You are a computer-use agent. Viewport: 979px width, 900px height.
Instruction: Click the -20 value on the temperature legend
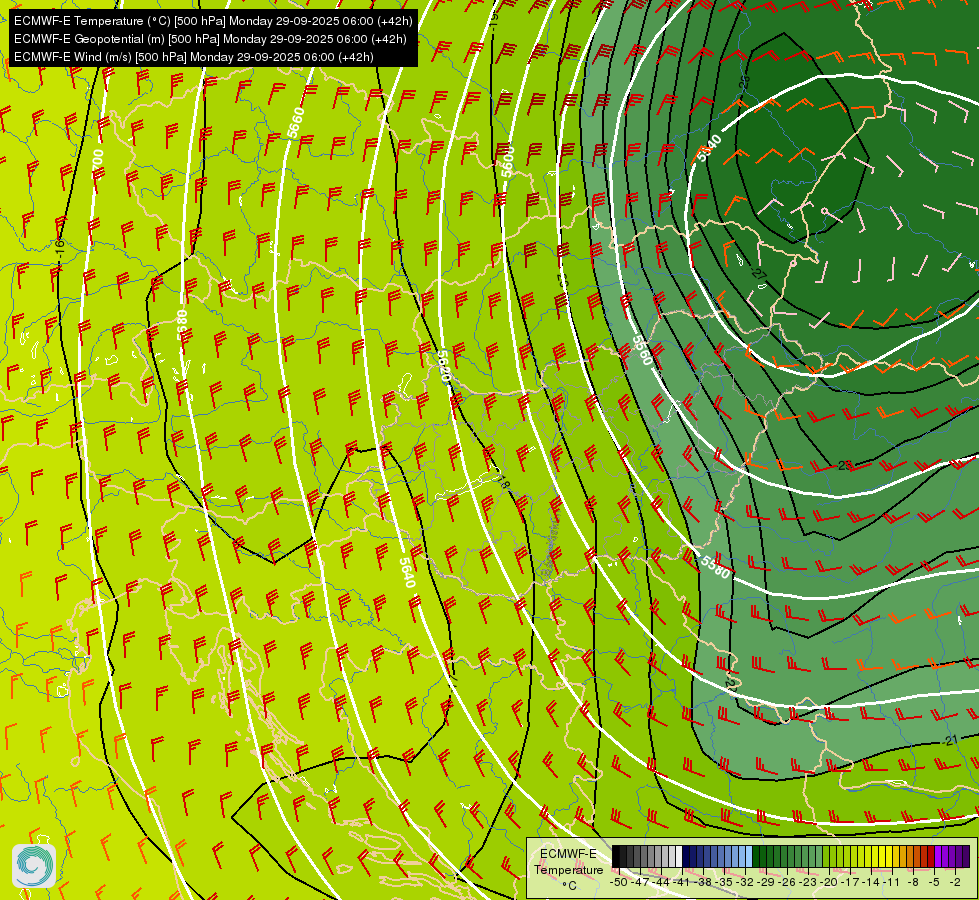(829, 883)
